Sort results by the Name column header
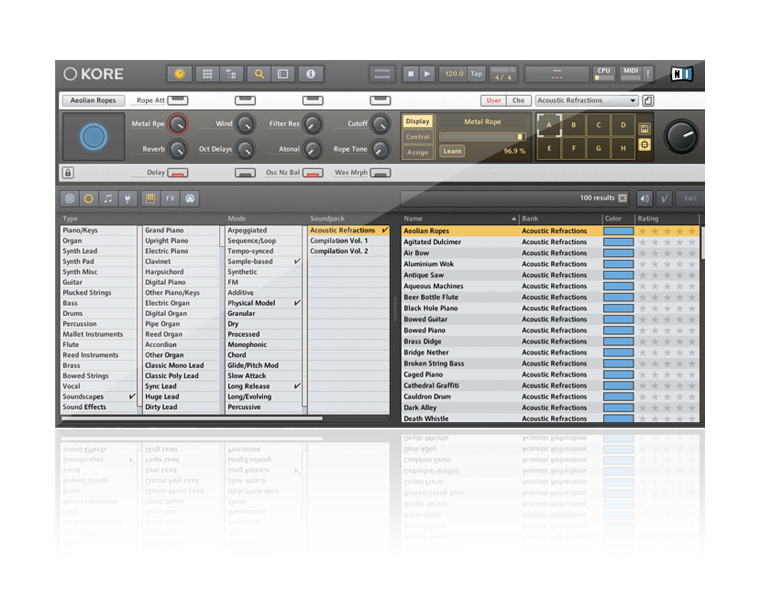 click(x=458, y=218)
